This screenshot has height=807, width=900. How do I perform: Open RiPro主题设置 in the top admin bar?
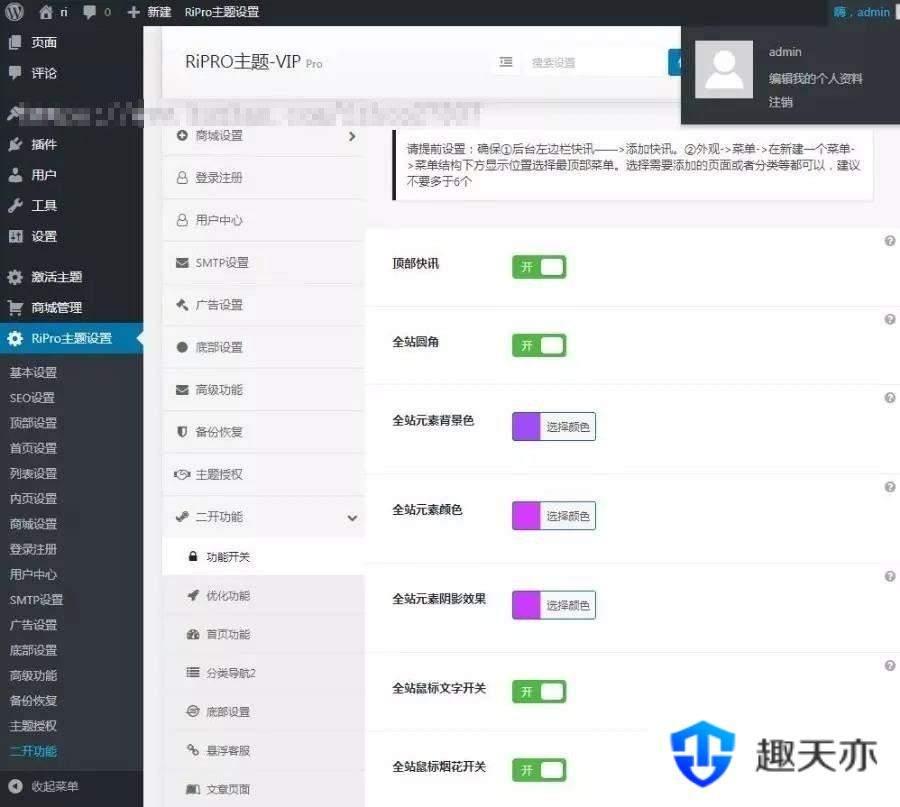[222, 11]
